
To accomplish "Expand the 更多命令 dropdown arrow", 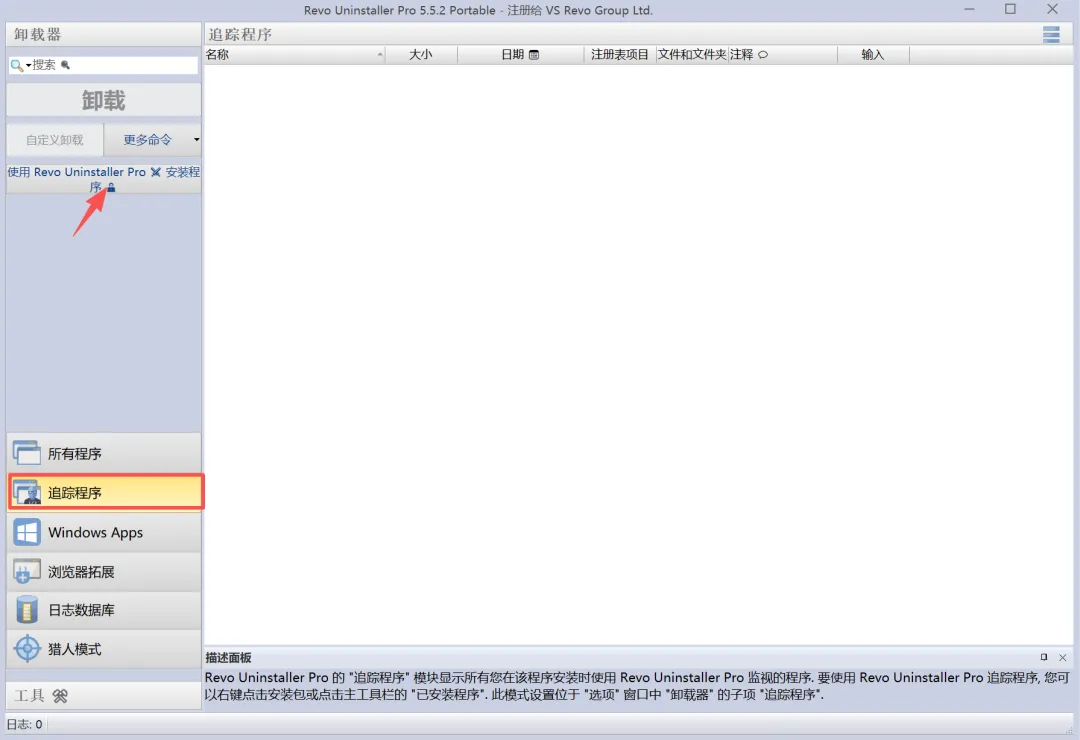I will pyautogui.click(x=196, y=140).
